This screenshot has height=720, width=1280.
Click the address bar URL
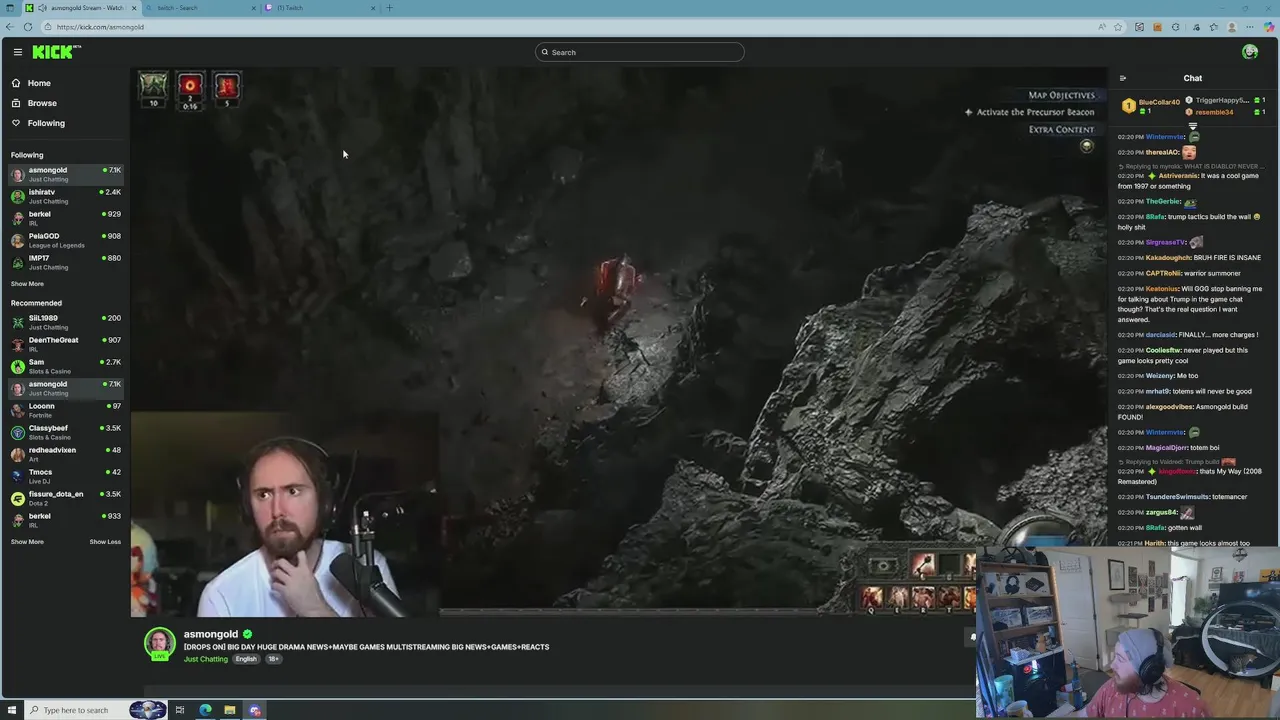click(100, 27)
